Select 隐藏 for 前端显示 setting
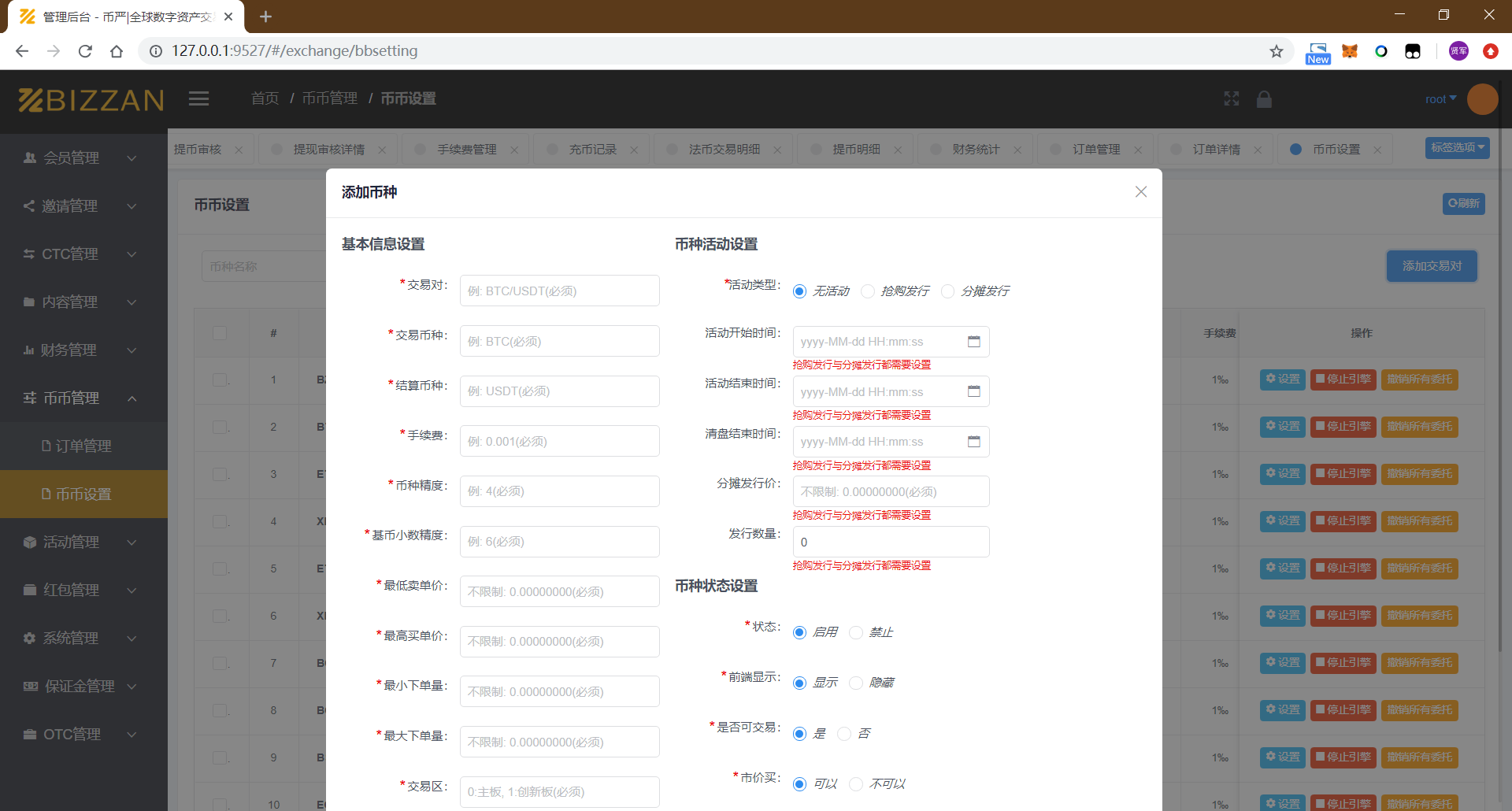The height and width of the screenshot is (811, 1512). click(x=856, y=683)
